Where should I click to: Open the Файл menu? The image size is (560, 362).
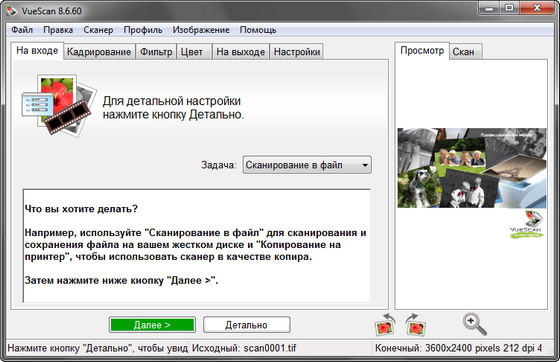[x=22, y=30]
